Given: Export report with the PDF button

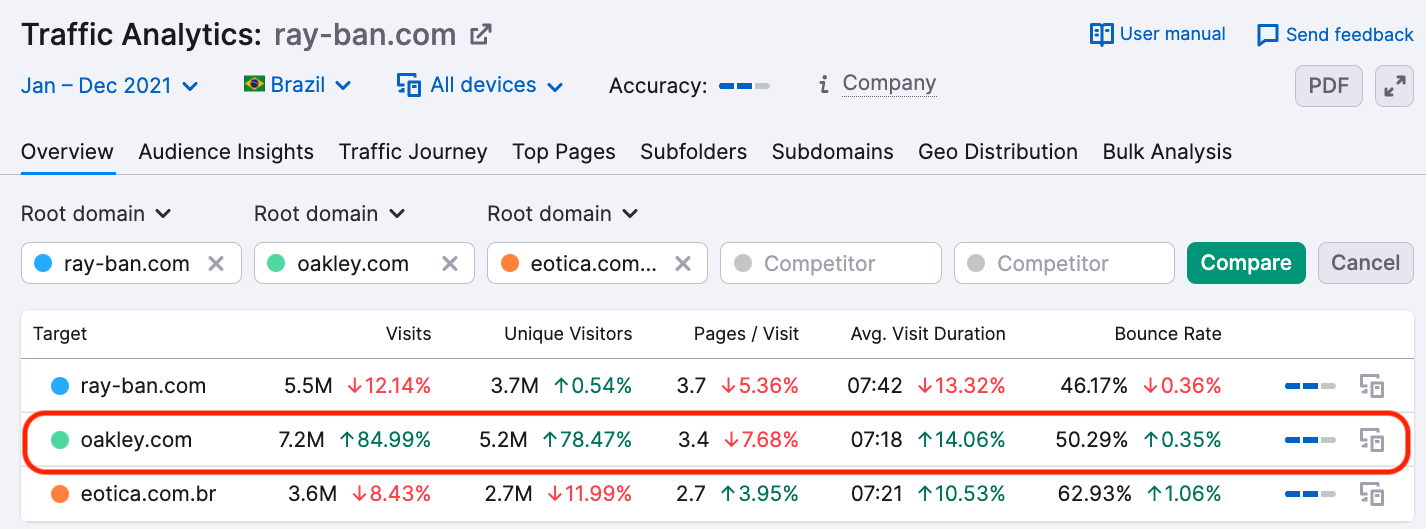Looking at the screenshot, I should (x=1329, y=86).
